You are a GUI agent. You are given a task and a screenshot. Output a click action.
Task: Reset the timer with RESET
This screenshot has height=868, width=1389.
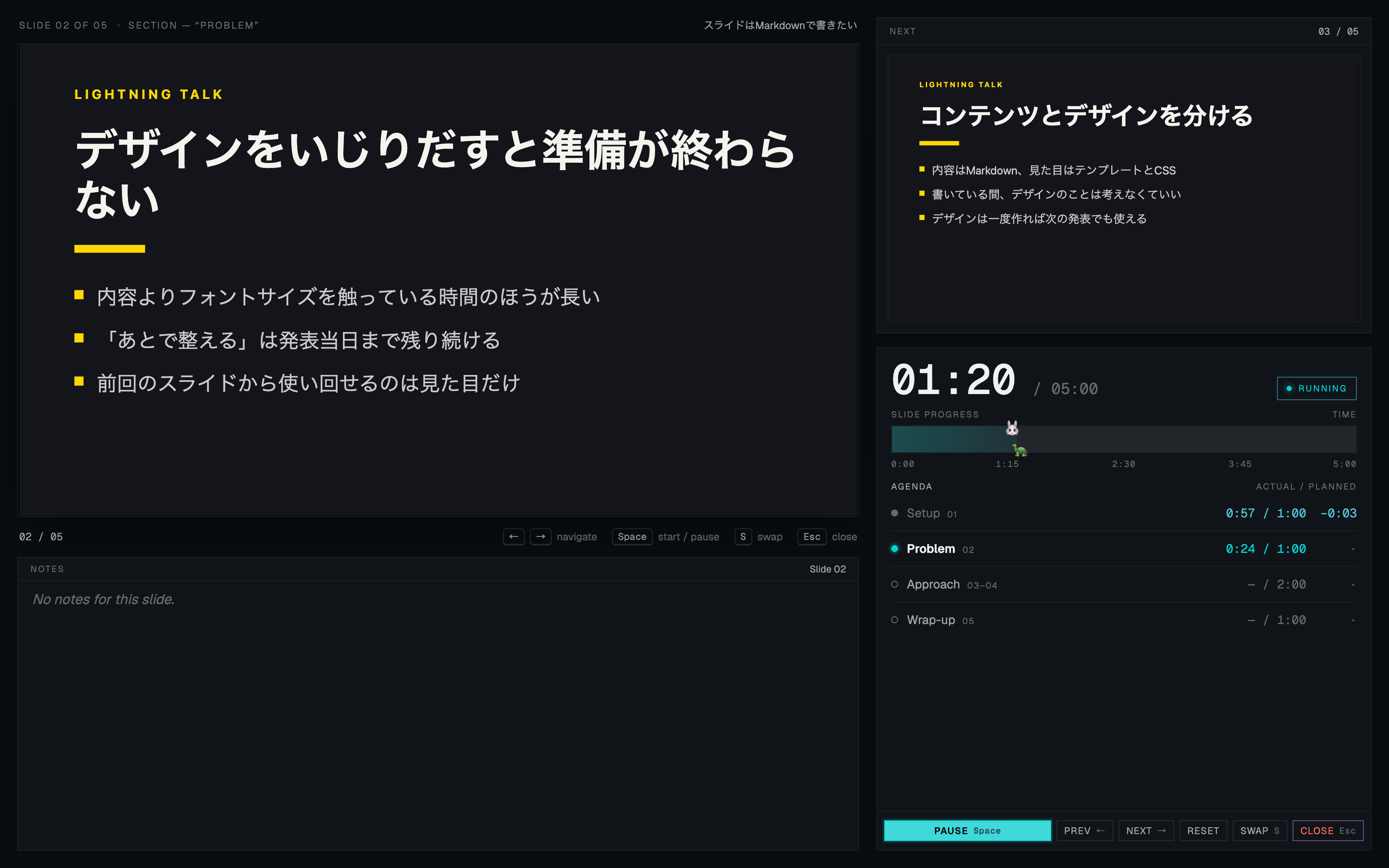1203,831
